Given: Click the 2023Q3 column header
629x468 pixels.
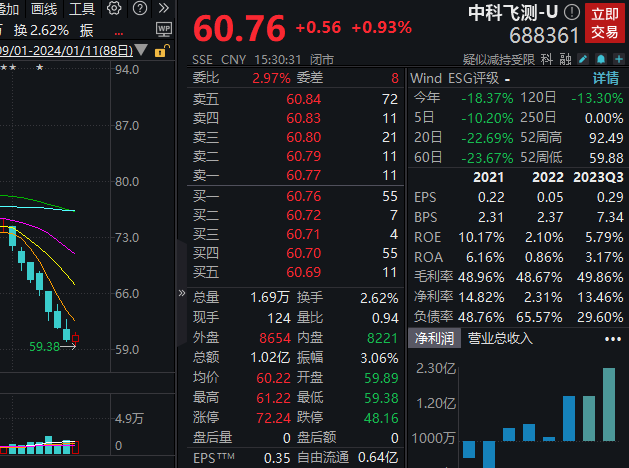Looking at the screenshot, I should [x=598, y=177].
